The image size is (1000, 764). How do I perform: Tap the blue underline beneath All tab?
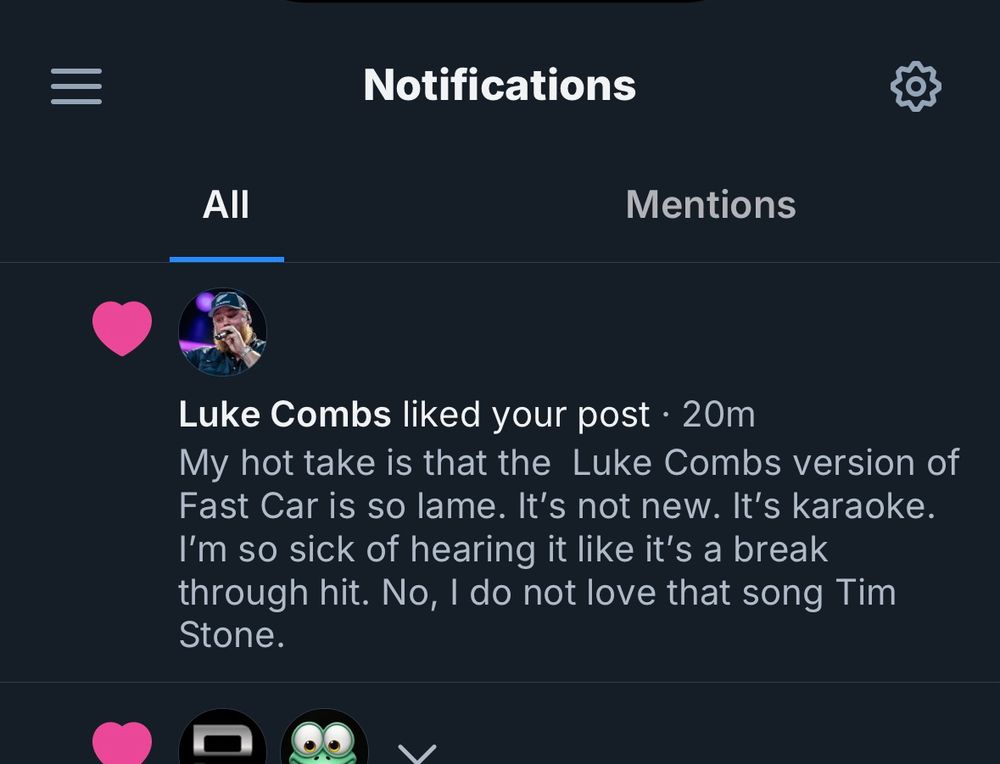(226, 260)
